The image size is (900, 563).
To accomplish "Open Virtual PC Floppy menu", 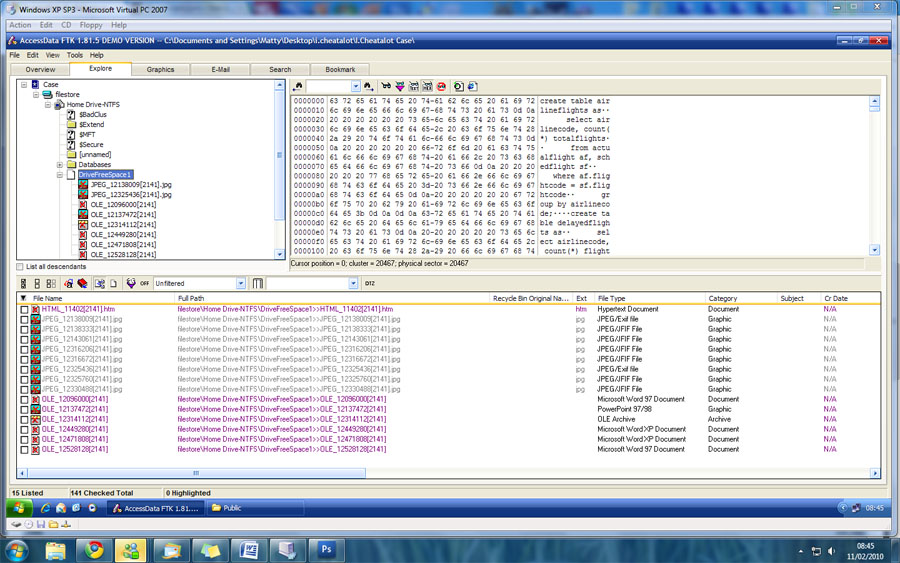I will (91, 25).
